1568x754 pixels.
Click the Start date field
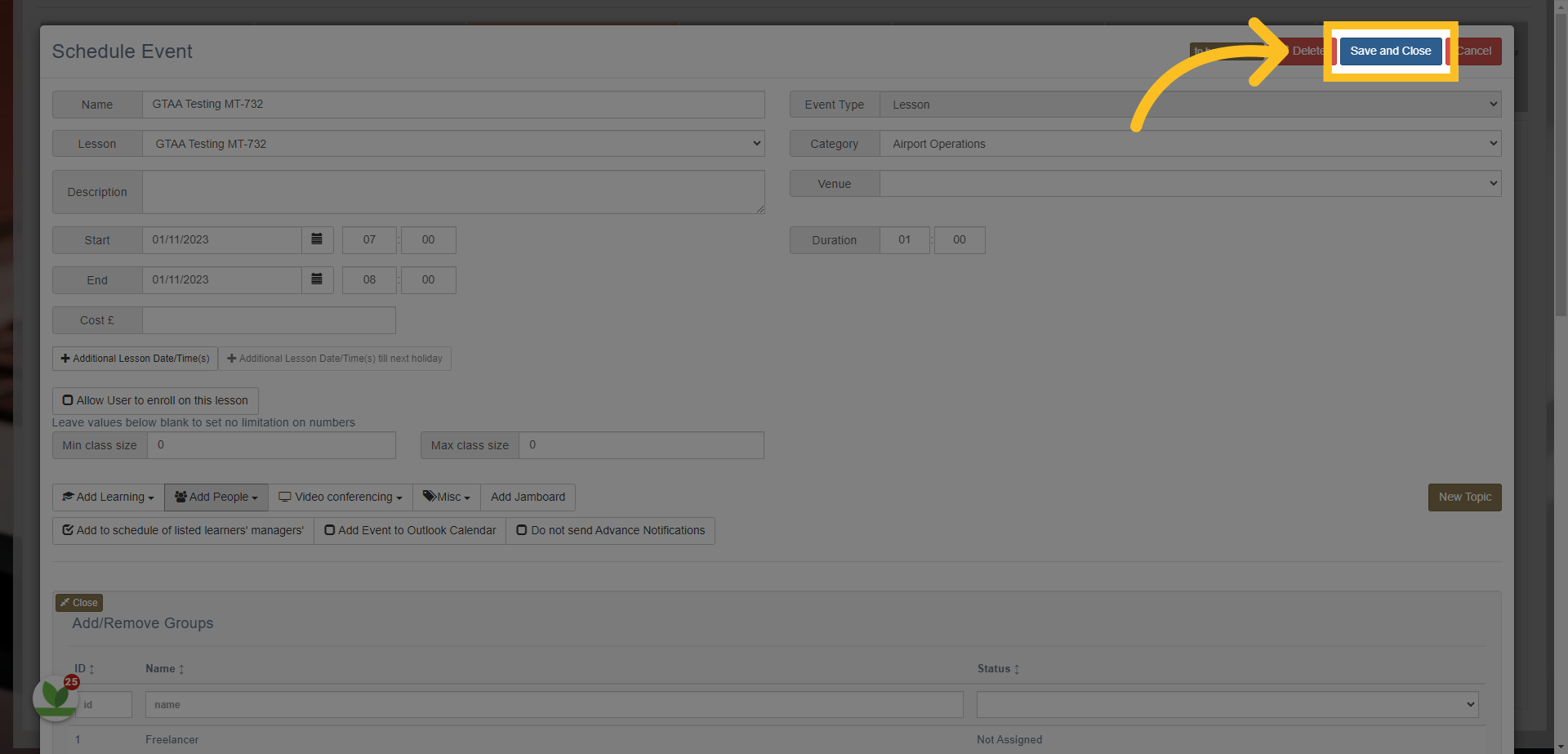point(222,240)
